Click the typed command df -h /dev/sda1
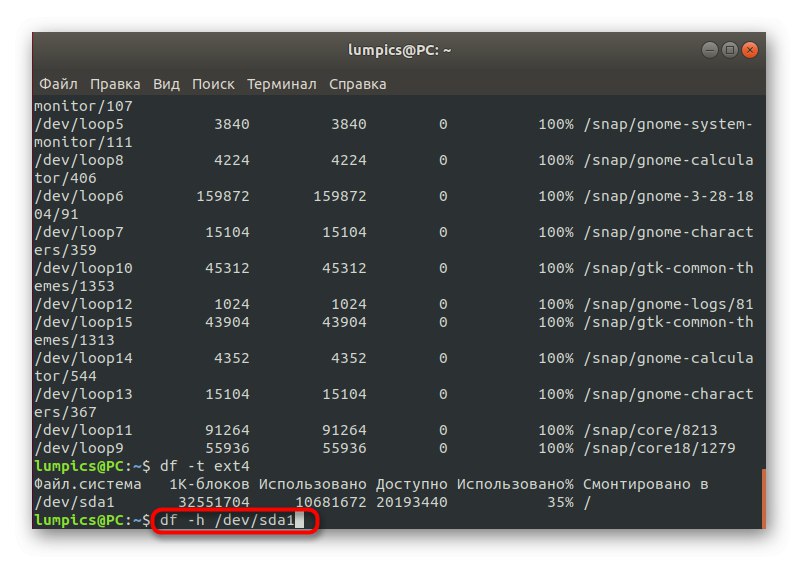Image resolution: width=798 pixels, height=561 pixels. [x=227, y=520]
